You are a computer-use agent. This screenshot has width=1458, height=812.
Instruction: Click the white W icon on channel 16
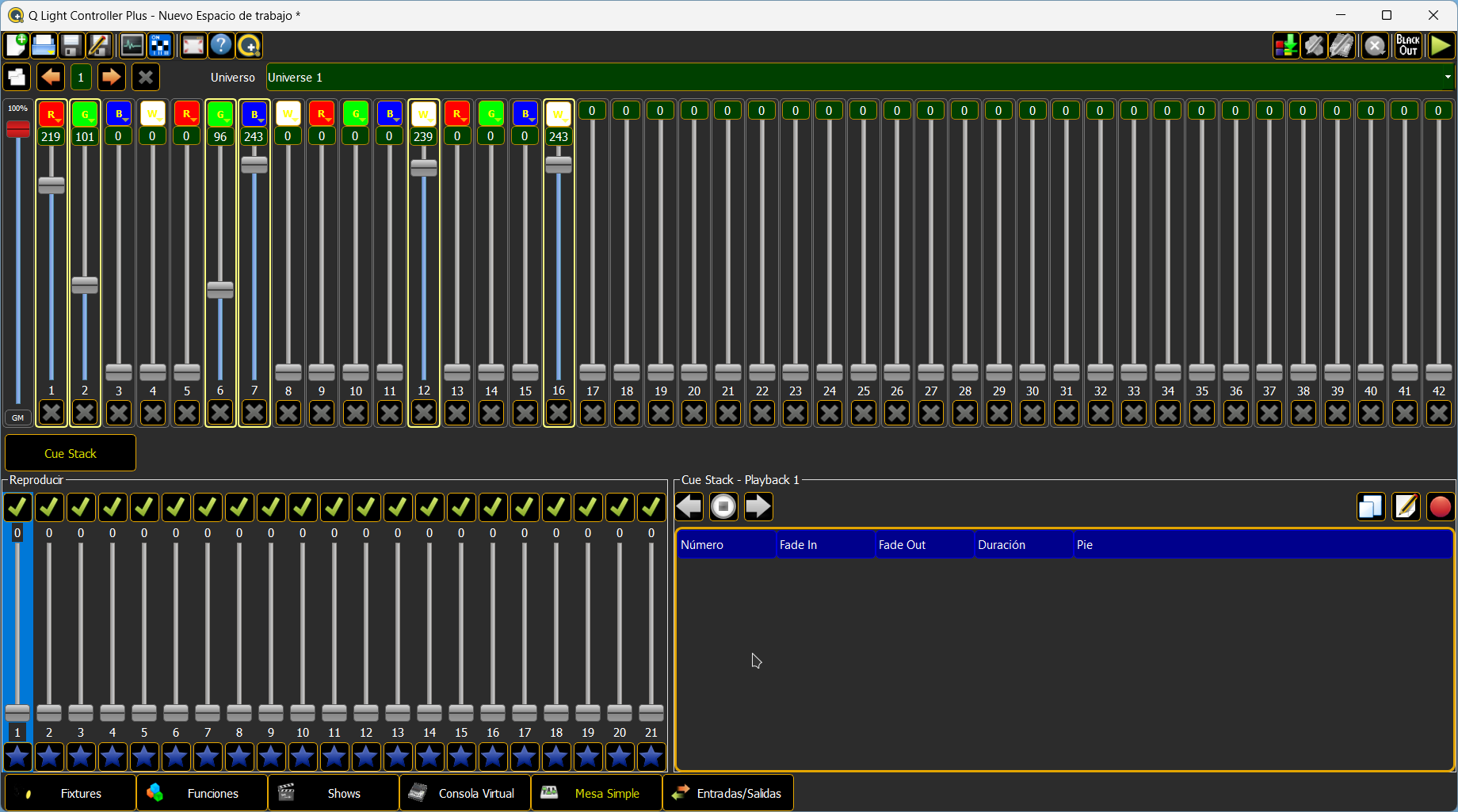559,114
